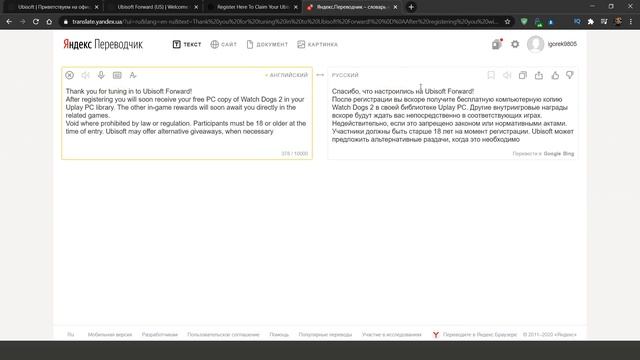Screen dimensions: 640x360
Task: Click the Yandex browser logo in footer
Action: tap(436, 334)
